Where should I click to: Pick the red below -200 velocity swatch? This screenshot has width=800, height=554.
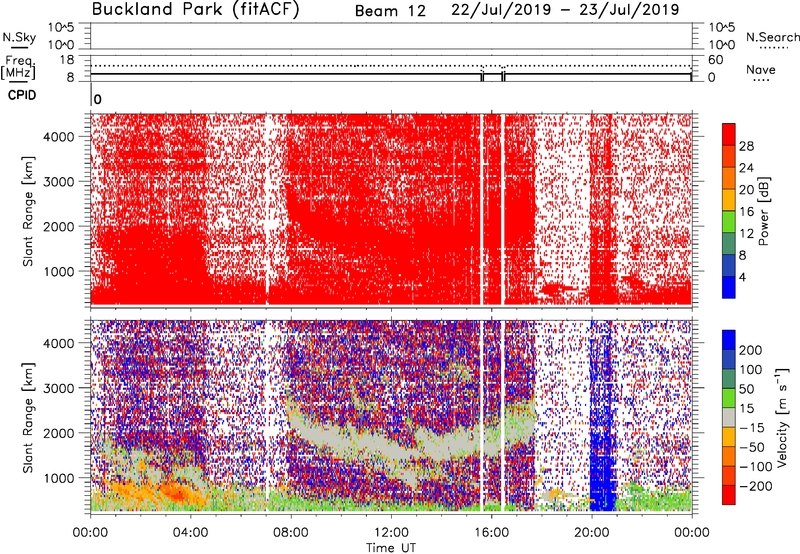729,495
